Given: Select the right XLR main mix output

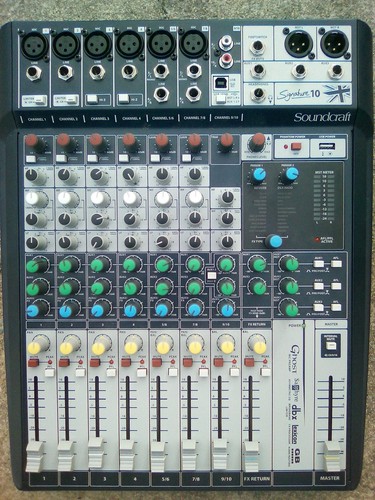Looking at the screenshot, I should (x=334, y=43).
